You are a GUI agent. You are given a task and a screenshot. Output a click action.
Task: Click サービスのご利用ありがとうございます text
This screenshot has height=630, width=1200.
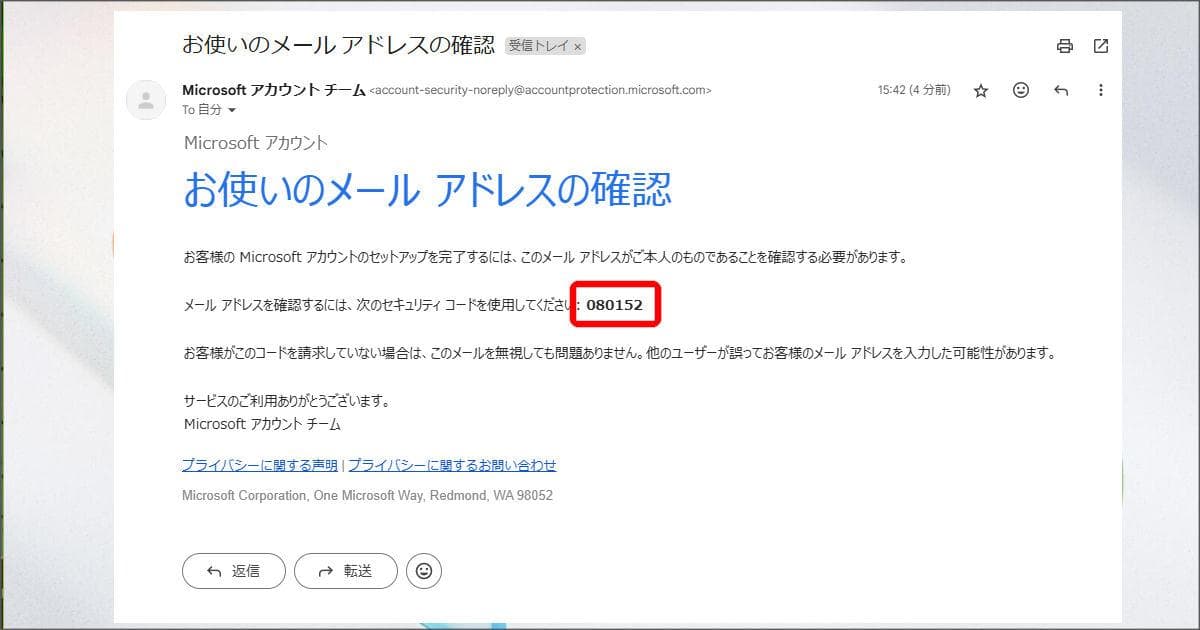(x=286, y=401)
